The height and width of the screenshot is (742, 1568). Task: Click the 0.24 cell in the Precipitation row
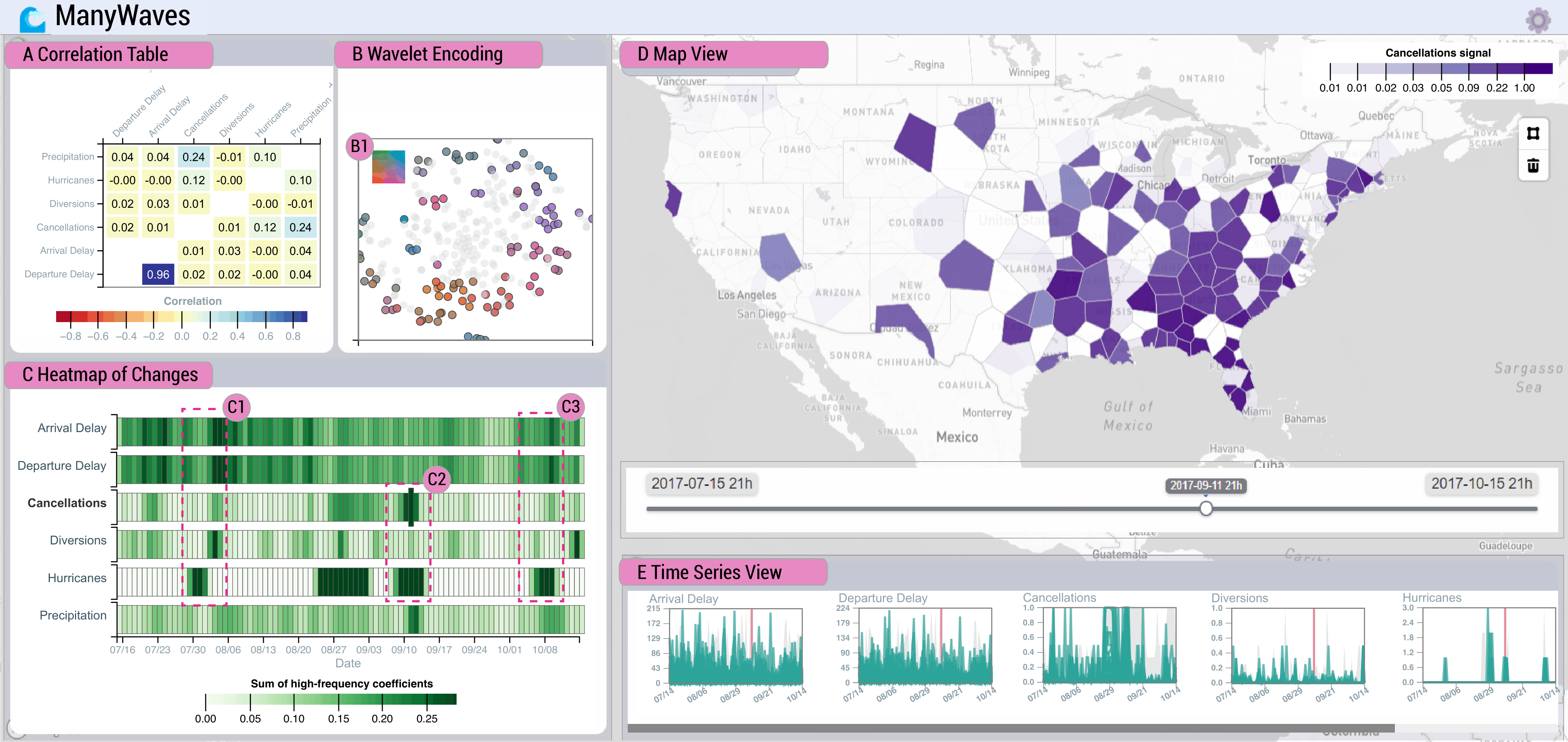(x=194, y=157)
